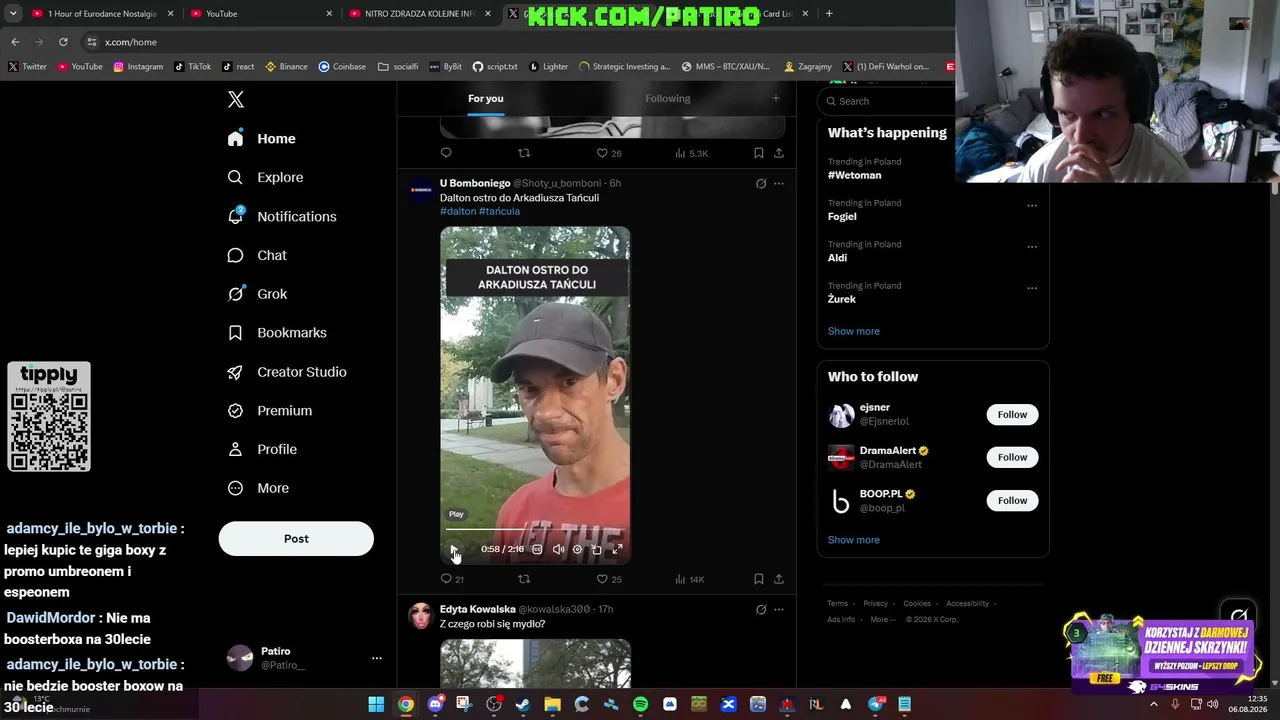
Task: Reload the page with the refresh button
Action: click(x=63, y=42)
